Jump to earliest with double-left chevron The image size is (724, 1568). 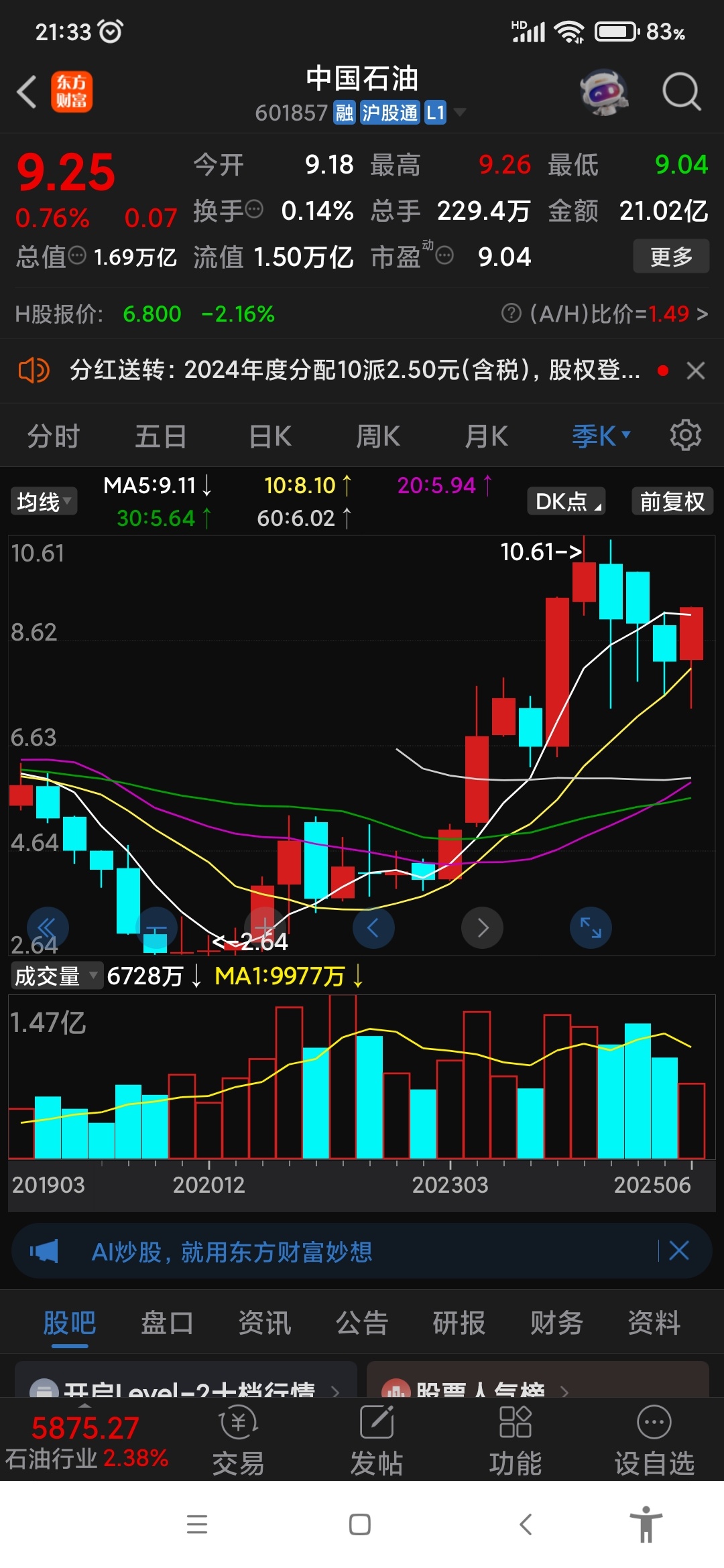48,927
